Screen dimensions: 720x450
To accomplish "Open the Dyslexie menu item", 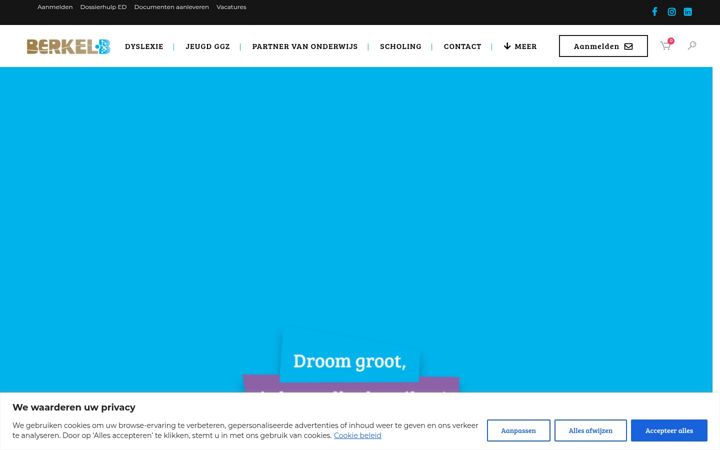I will 144,46.
